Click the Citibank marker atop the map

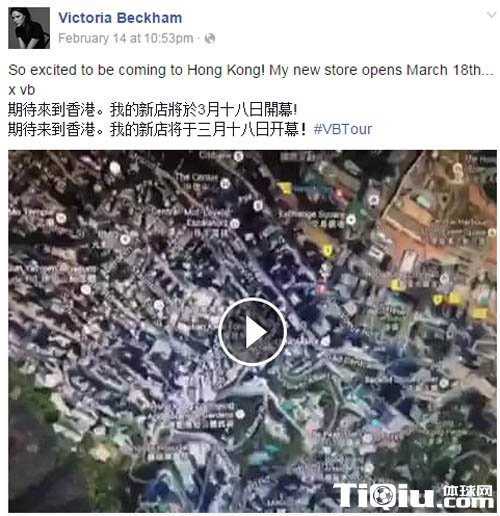tap(238, 156)
